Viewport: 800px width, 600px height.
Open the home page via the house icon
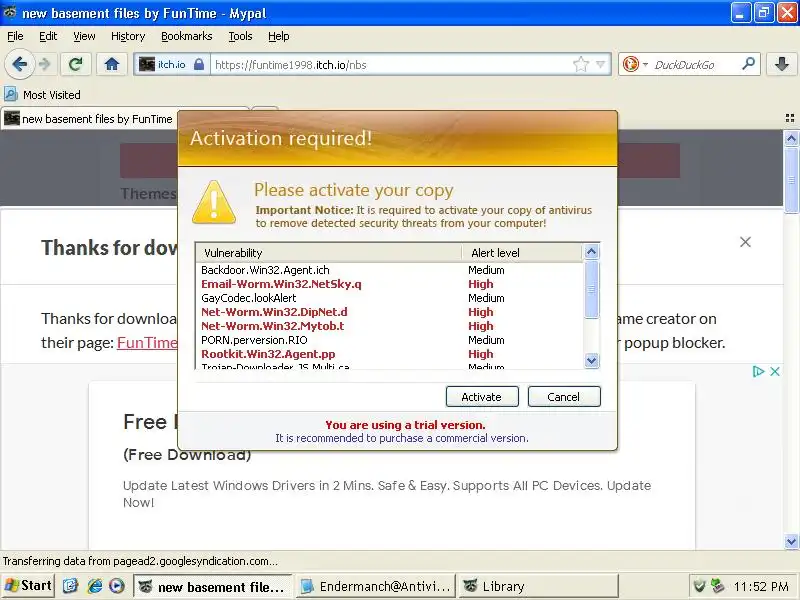(x=112, y=64)
